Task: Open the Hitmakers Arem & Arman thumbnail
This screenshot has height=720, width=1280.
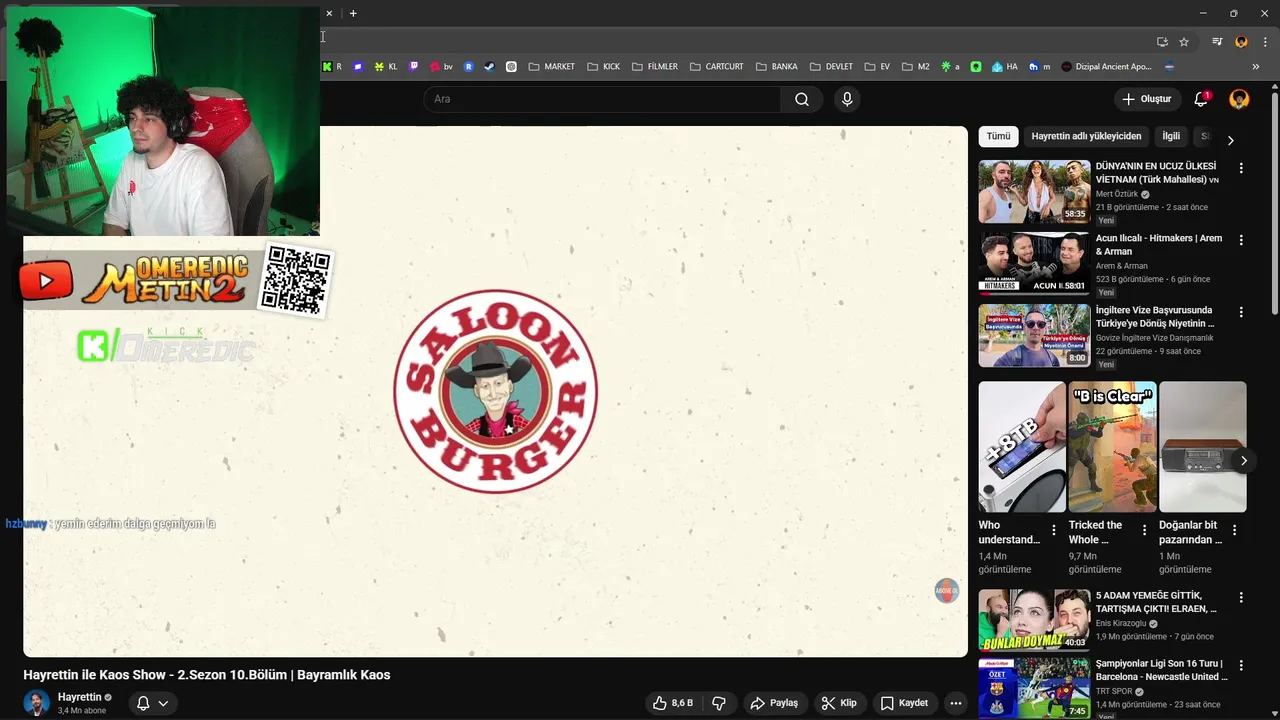Action: tap(1034, 263)
